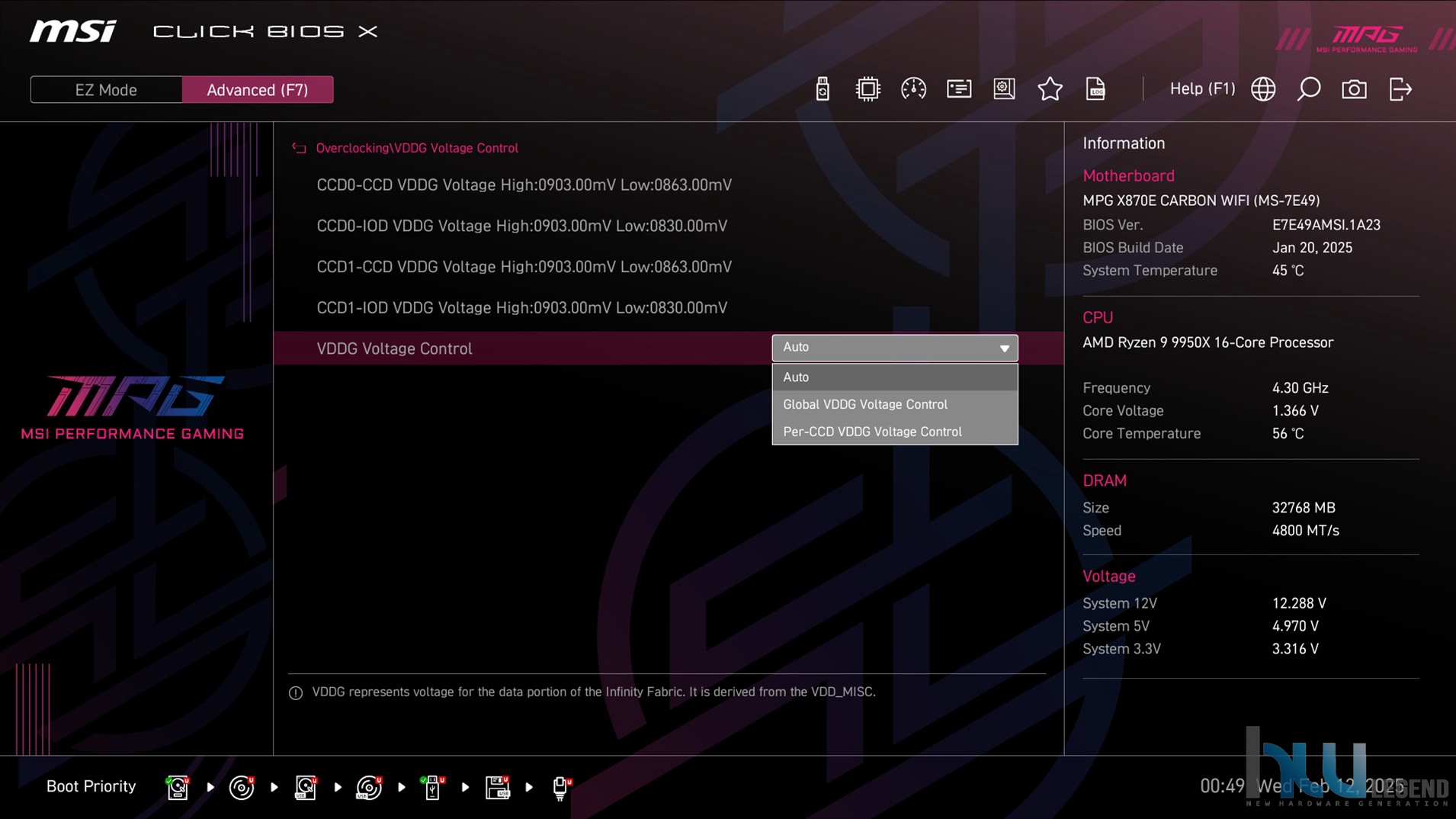Select USB key boot device icon
Screen dimensions: 1456x819
(x=433, y=787)
